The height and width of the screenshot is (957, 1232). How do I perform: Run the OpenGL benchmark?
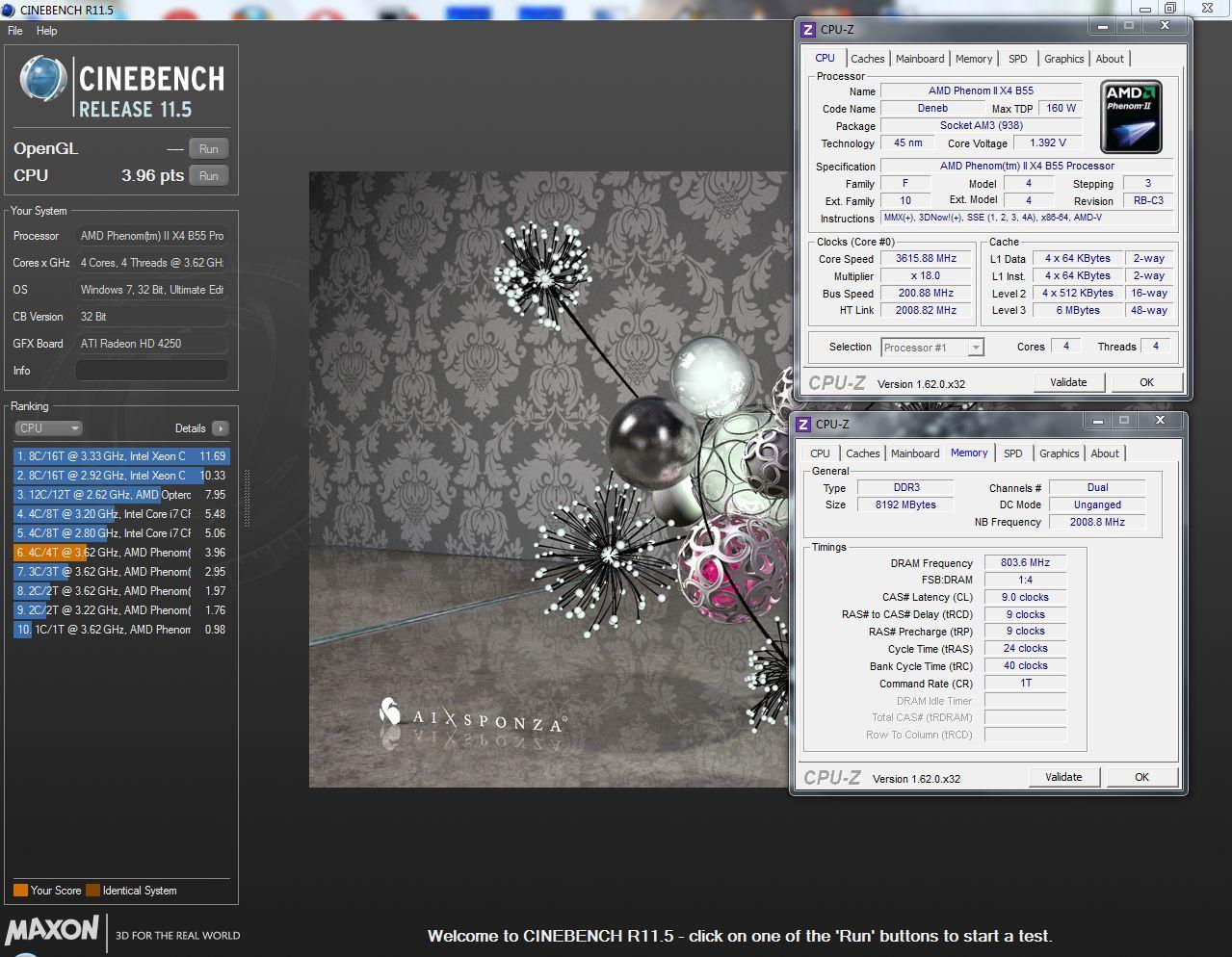click(x=209, y=149)
